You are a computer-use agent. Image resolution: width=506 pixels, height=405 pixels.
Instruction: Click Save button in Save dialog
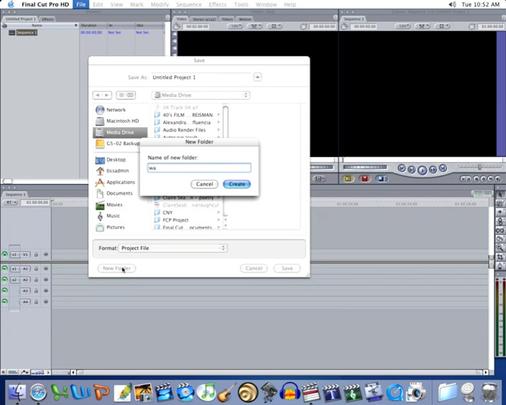point(287,268)
